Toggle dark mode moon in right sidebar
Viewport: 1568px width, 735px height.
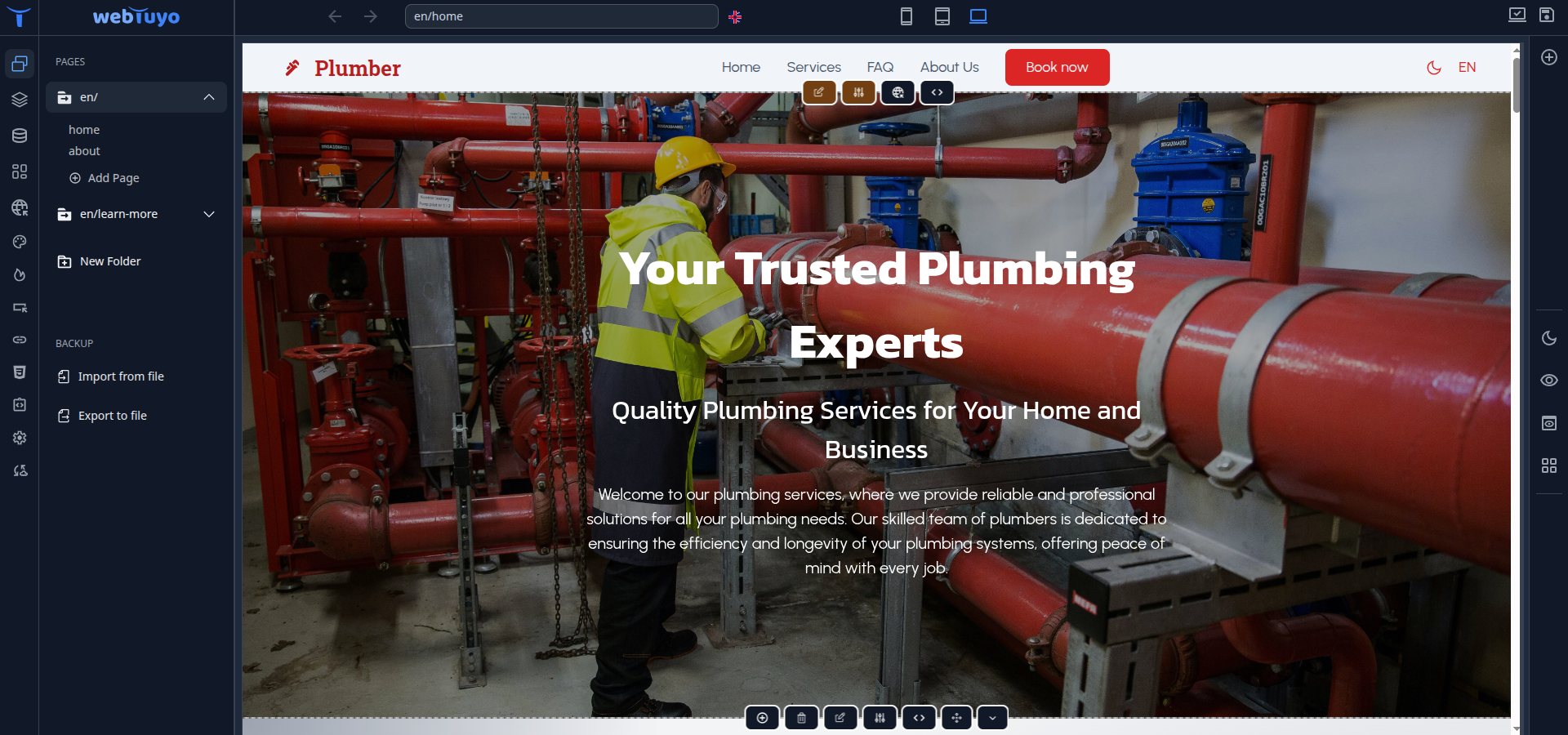pyautogui.click(x=1548, y=338)
